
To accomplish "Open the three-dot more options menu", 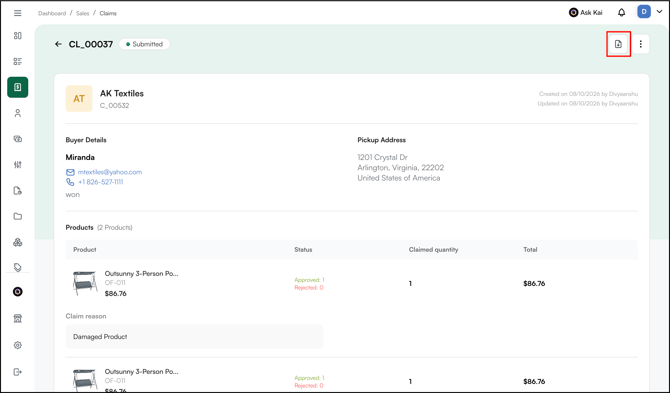I will pos(640,44).
